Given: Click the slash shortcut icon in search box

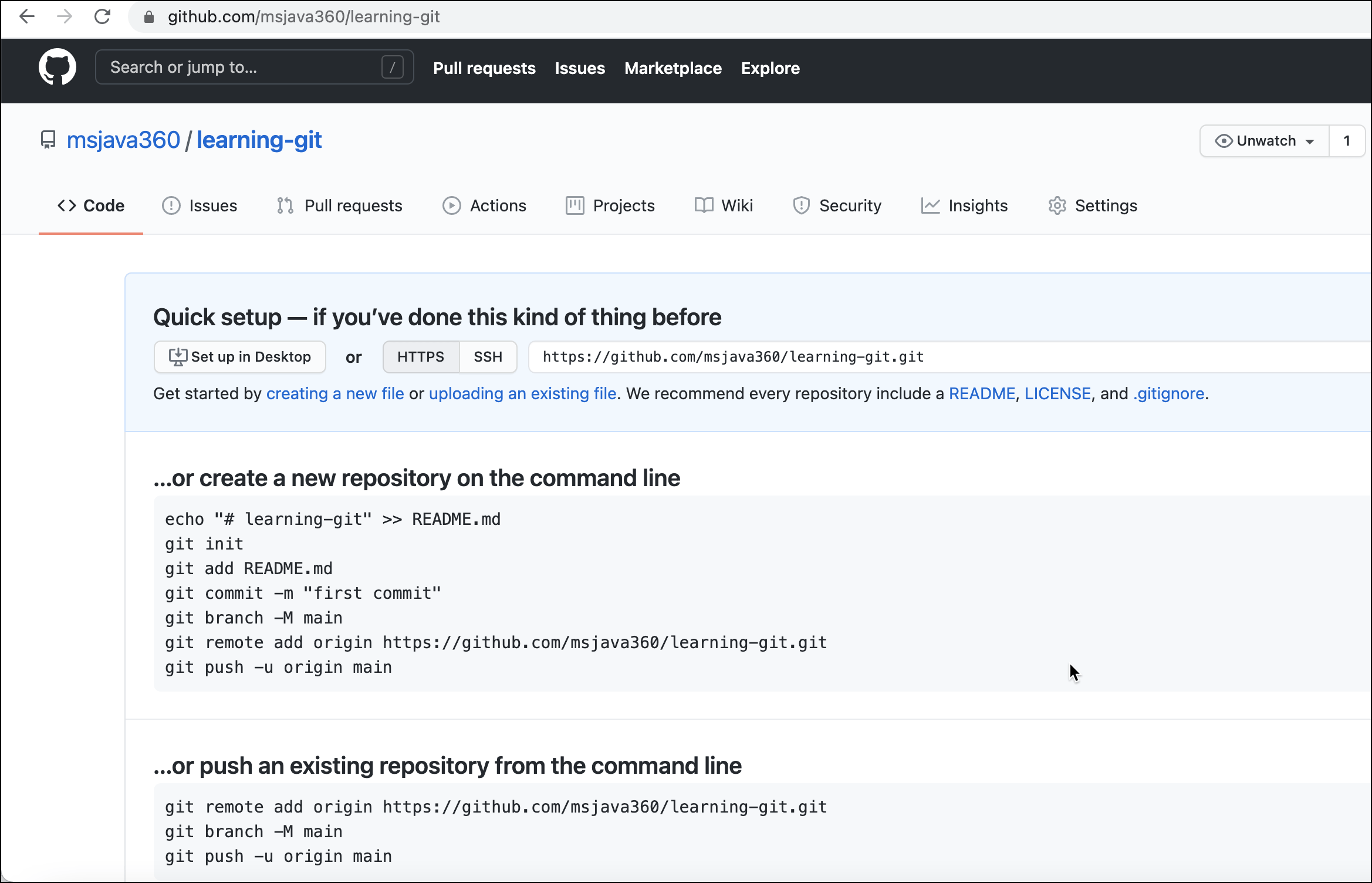Looking at the screenshot, I should click(393, 68).
